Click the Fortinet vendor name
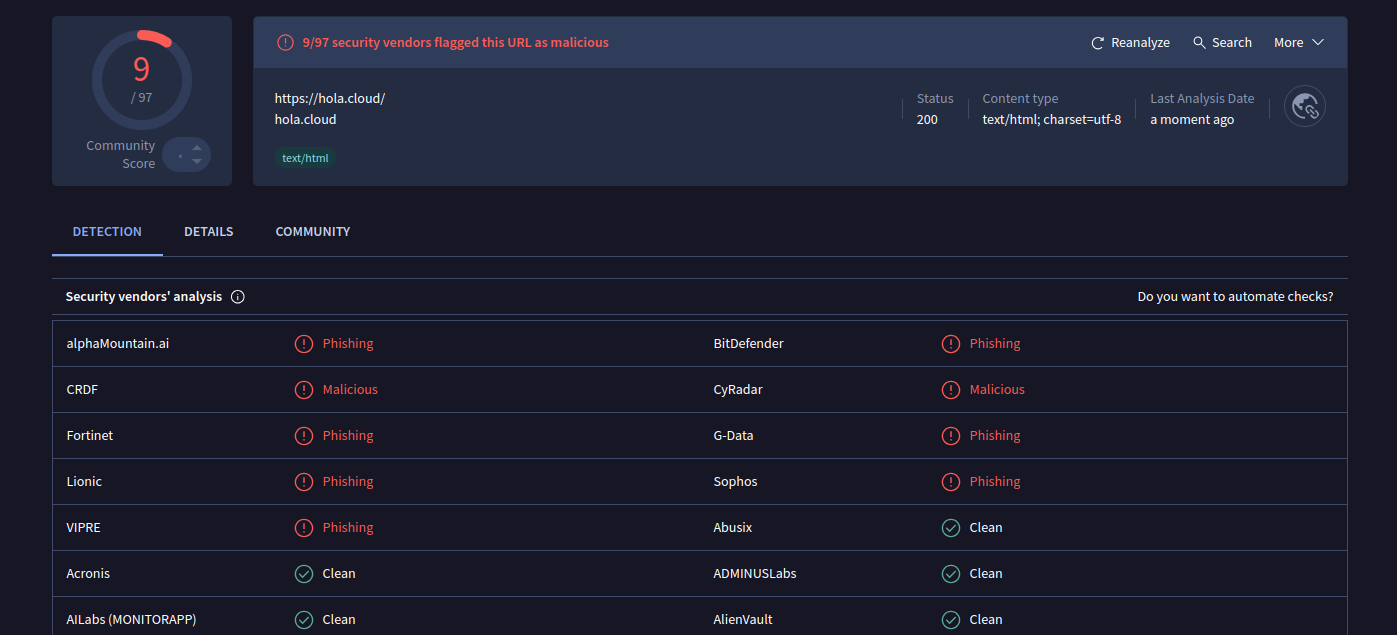 click(91, 435)
